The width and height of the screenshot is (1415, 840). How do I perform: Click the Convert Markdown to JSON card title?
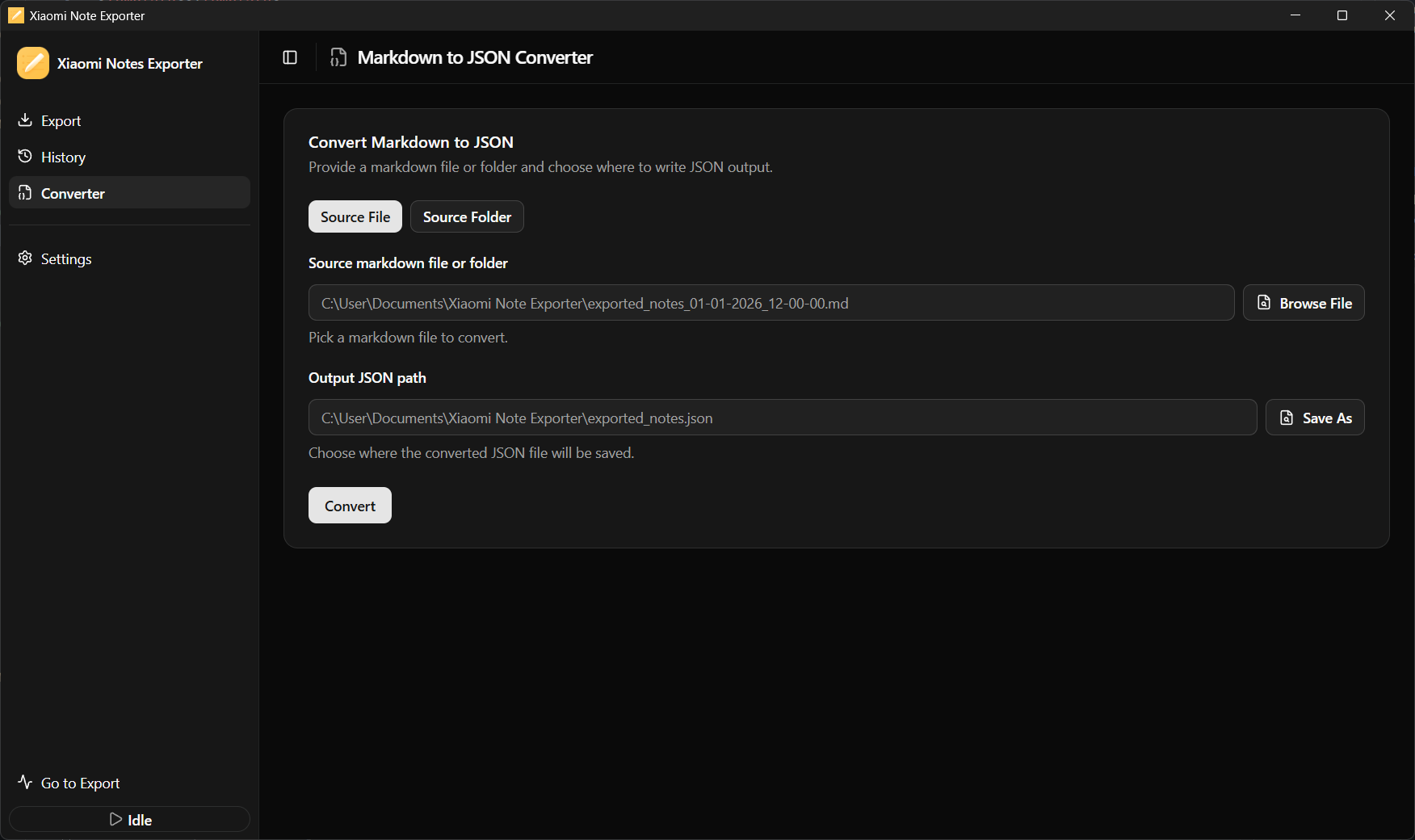(411, 142)
